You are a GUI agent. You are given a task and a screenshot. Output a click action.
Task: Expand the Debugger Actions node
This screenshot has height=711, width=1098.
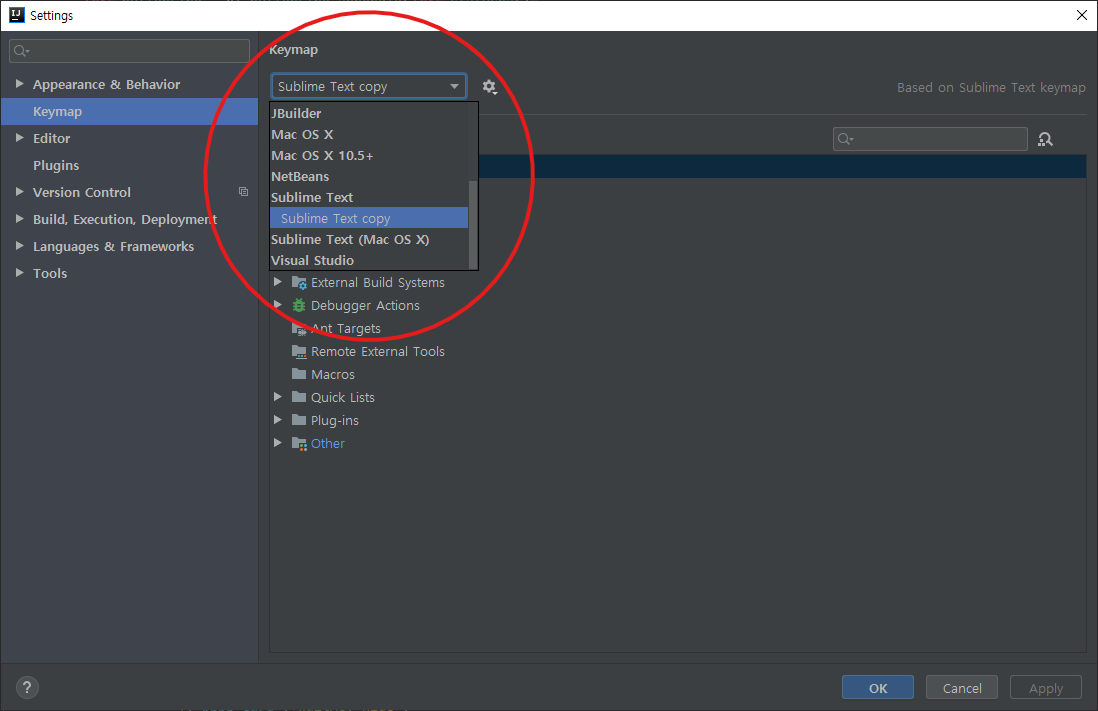278,305
